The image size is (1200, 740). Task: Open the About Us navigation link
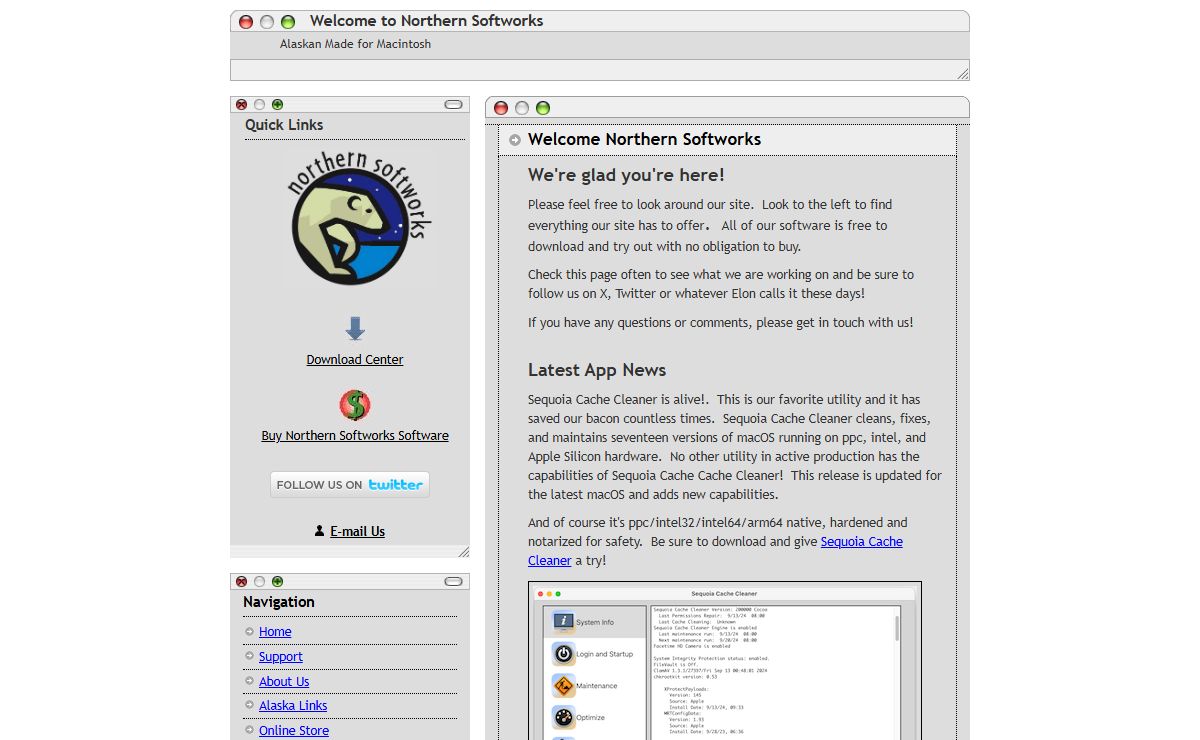point(284,681)
